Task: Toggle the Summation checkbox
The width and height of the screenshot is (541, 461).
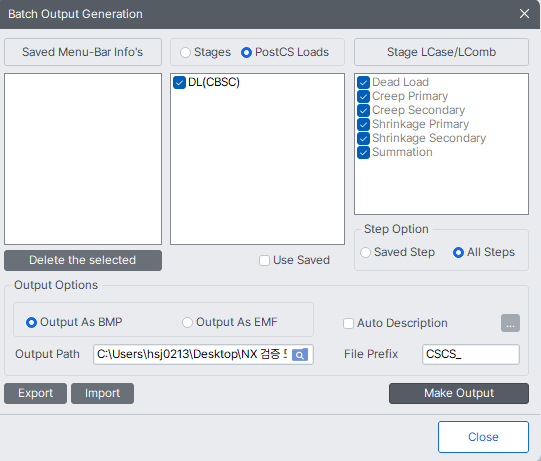Action: (x=363, y=153)
